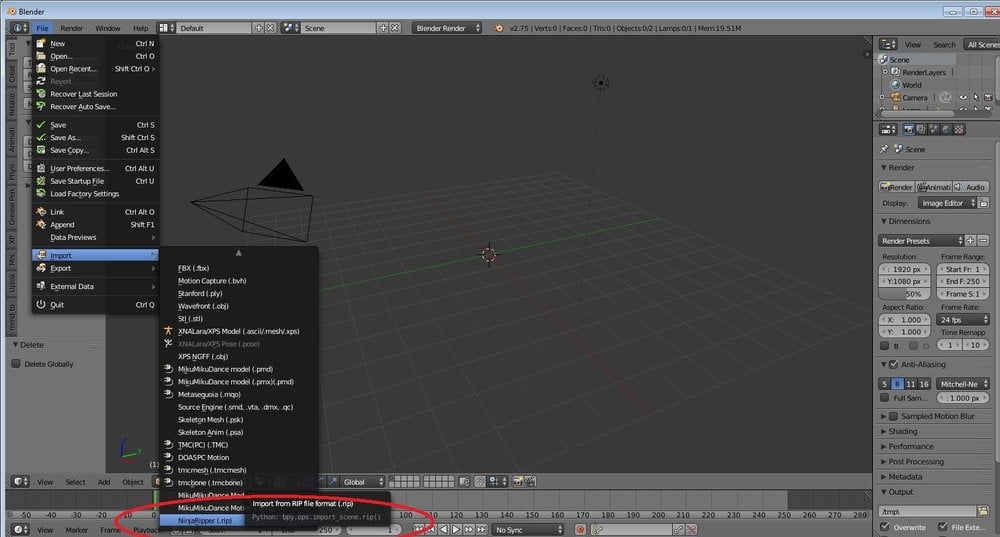1000x537 pixels.
Task: Click outliner editor type icon
Action: tap(888, 44)
